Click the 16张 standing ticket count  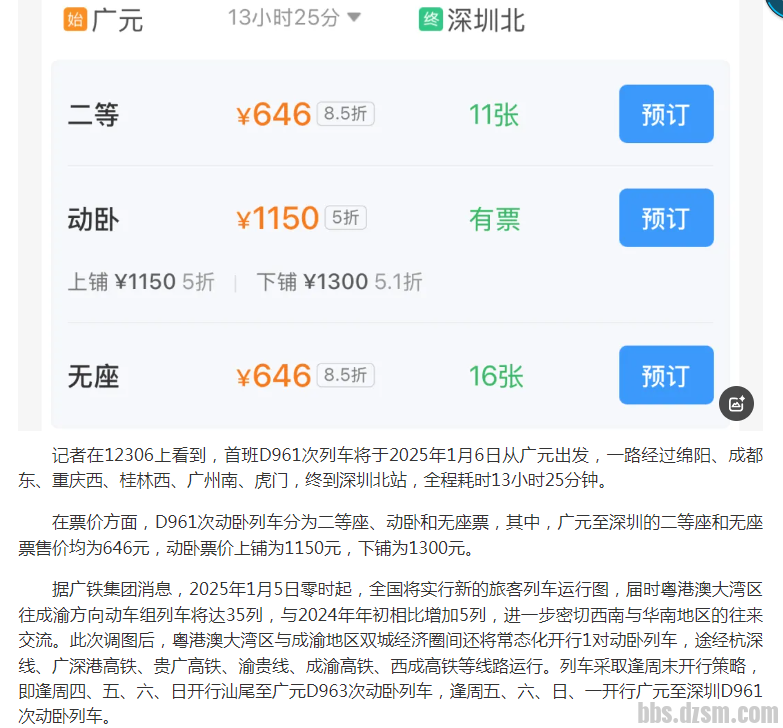[x=496, y=376]
